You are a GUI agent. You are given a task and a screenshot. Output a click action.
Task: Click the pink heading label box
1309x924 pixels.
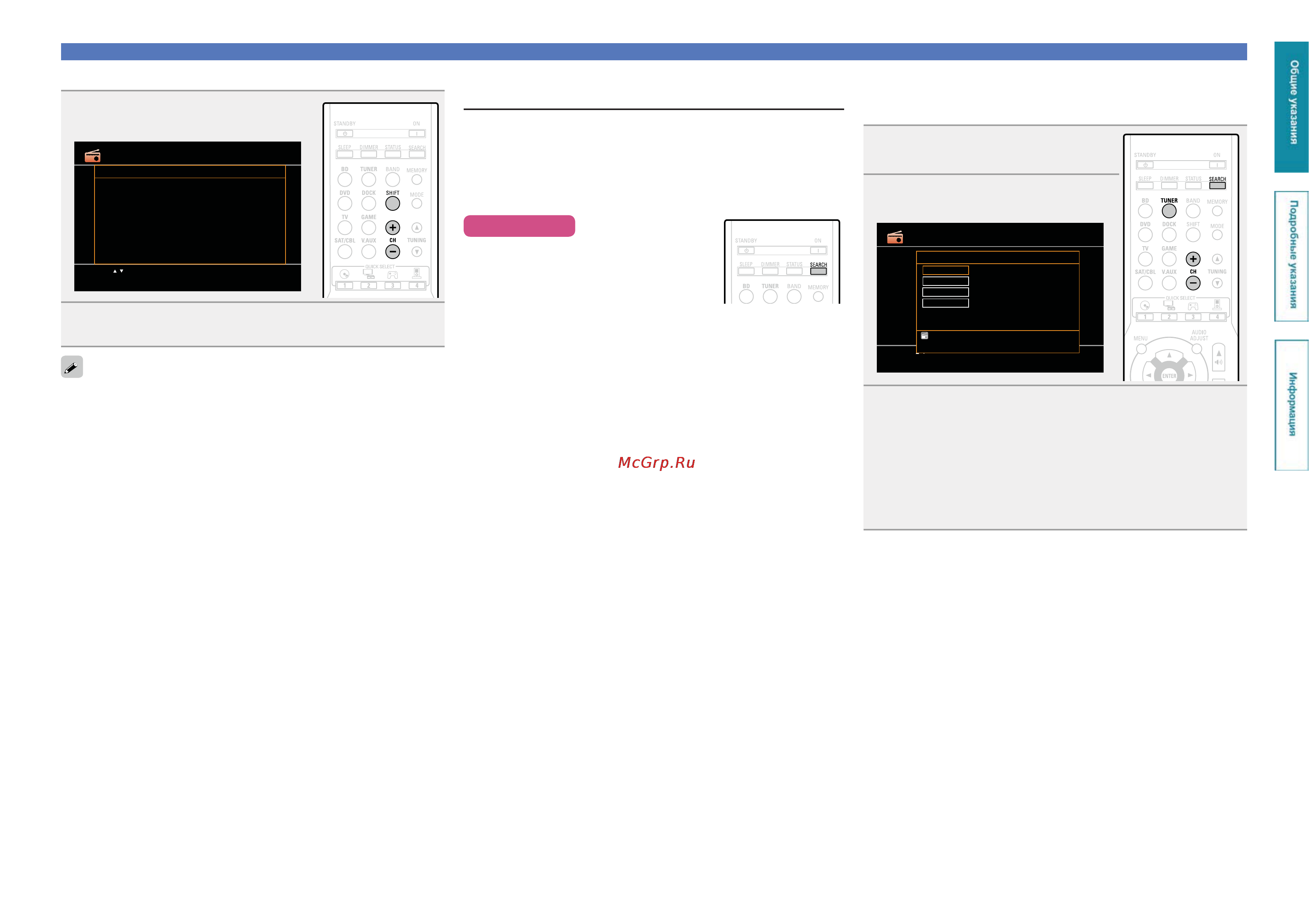pyautogui.click(x=519, y=226)
